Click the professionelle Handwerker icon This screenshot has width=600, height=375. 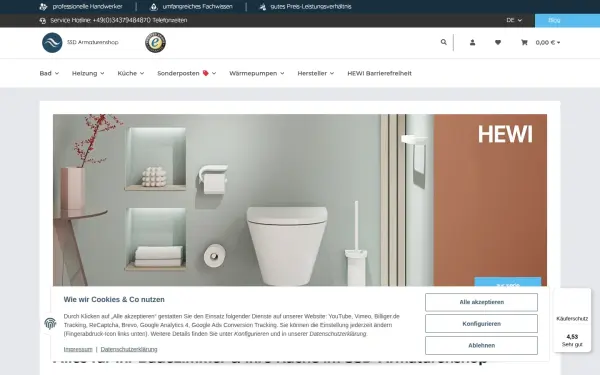(43, 7)
